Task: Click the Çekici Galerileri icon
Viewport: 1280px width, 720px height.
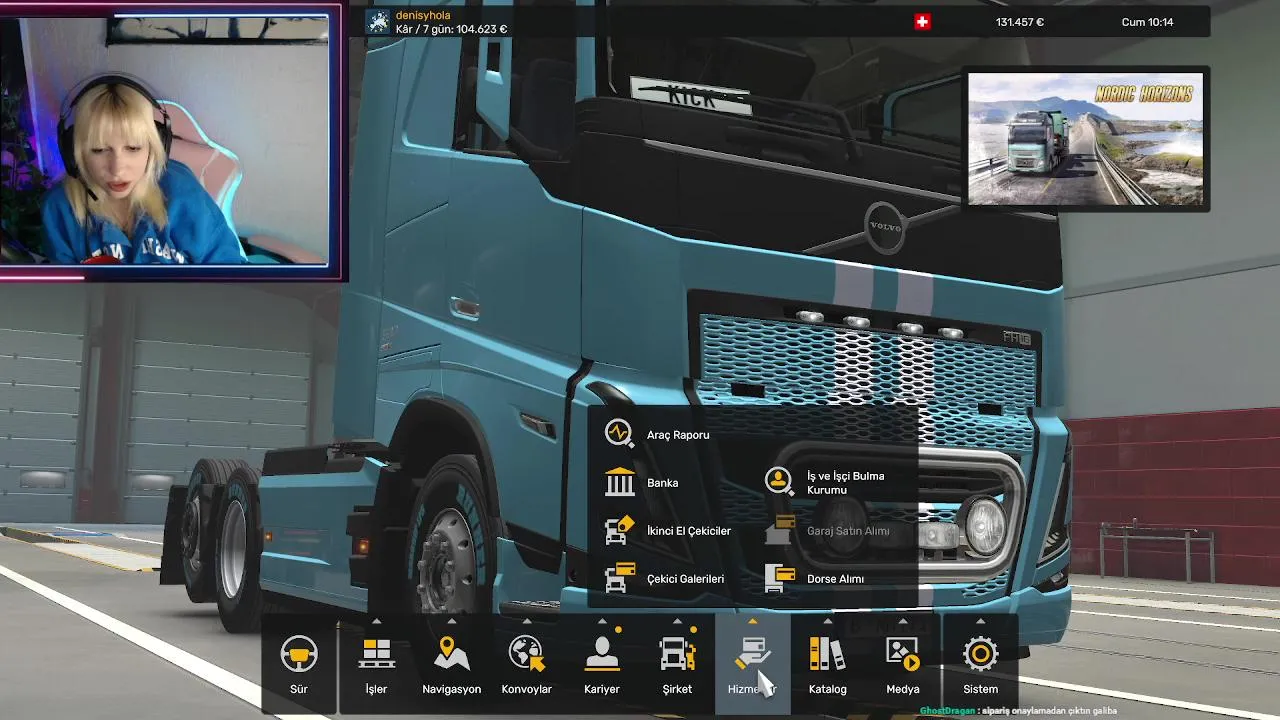Action: pos(620,578)
